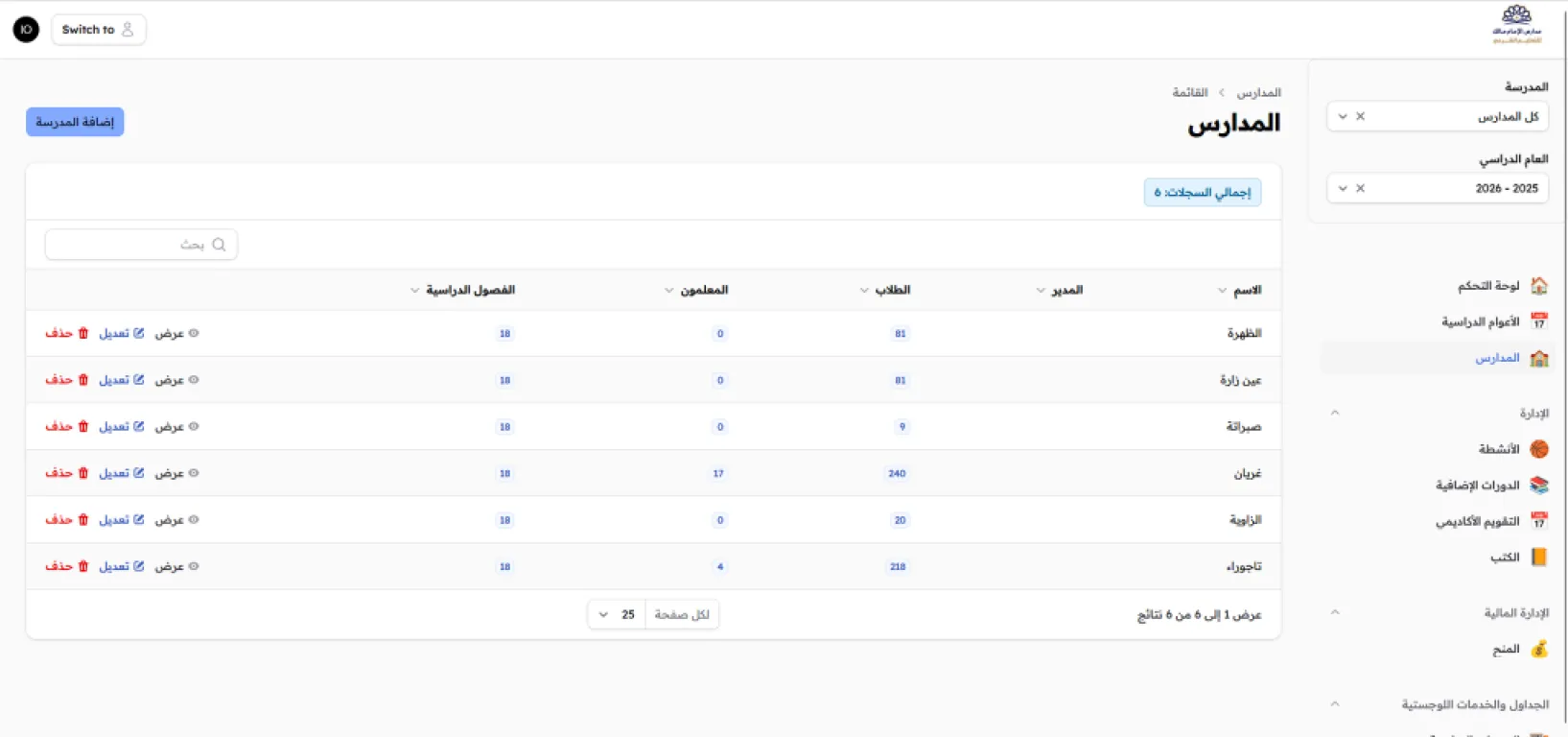The image size is (1568, 737).
Task: Edit the الظهرة school row
Action: tap(122, 334)
